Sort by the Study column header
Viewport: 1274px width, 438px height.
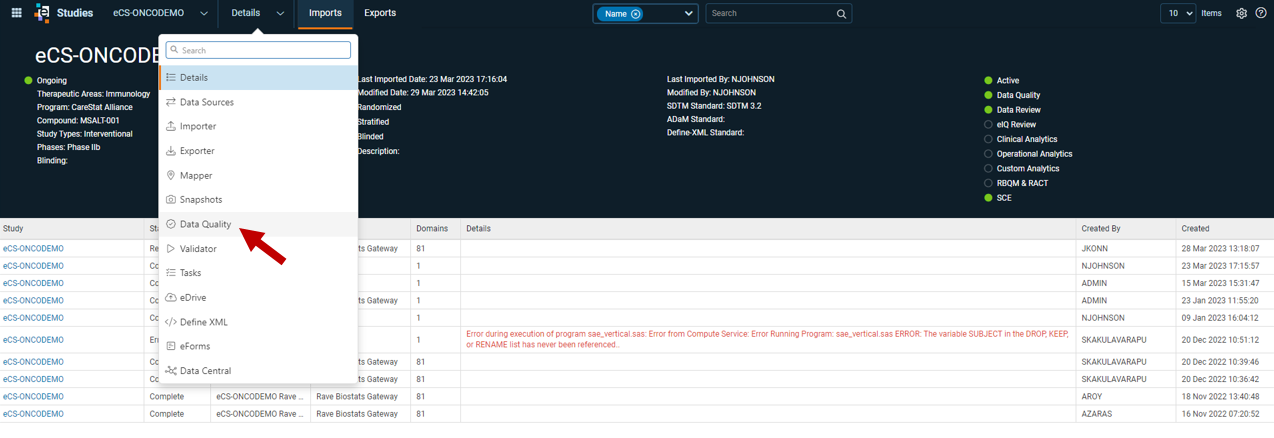point(13,229)
